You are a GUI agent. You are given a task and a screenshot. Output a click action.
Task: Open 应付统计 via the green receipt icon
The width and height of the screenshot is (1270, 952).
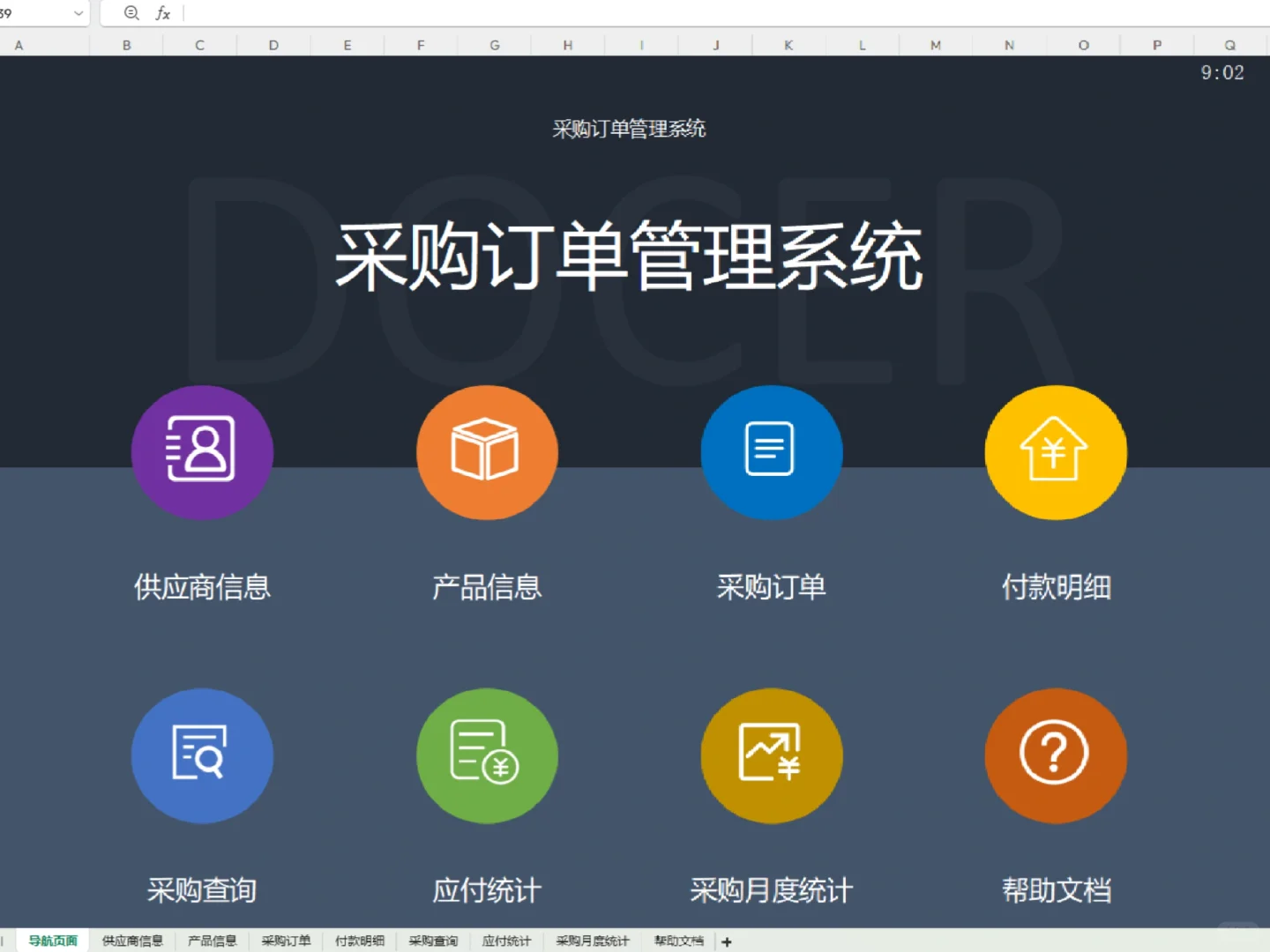pyautogui.click(x=486, y=755)
